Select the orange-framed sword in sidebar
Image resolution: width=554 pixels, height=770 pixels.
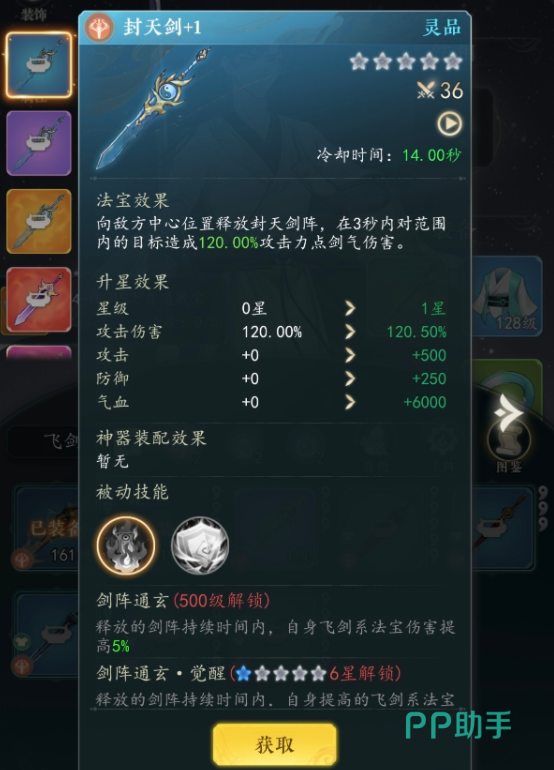pyautogui.click(x=39, y=221)
